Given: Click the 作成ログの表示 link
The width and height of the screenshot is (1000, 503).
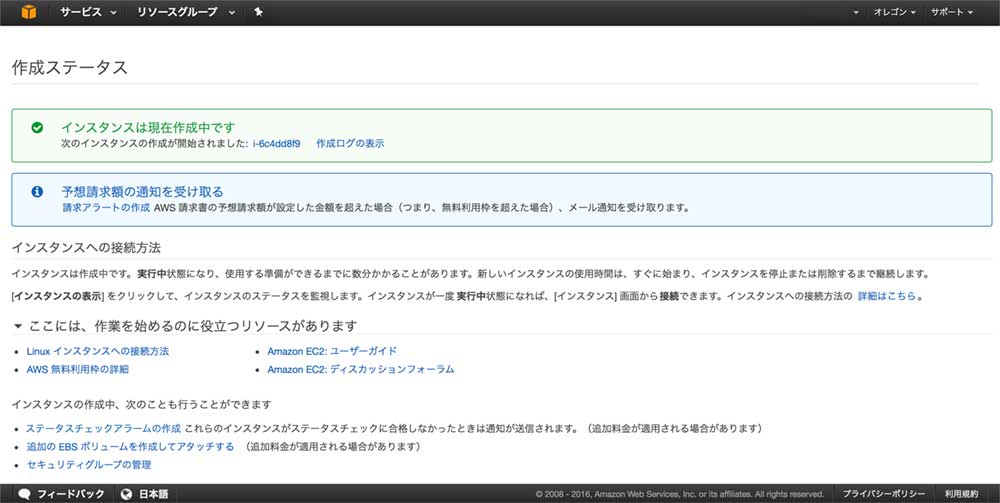Looking at the screenshot, I should point(350,144).
